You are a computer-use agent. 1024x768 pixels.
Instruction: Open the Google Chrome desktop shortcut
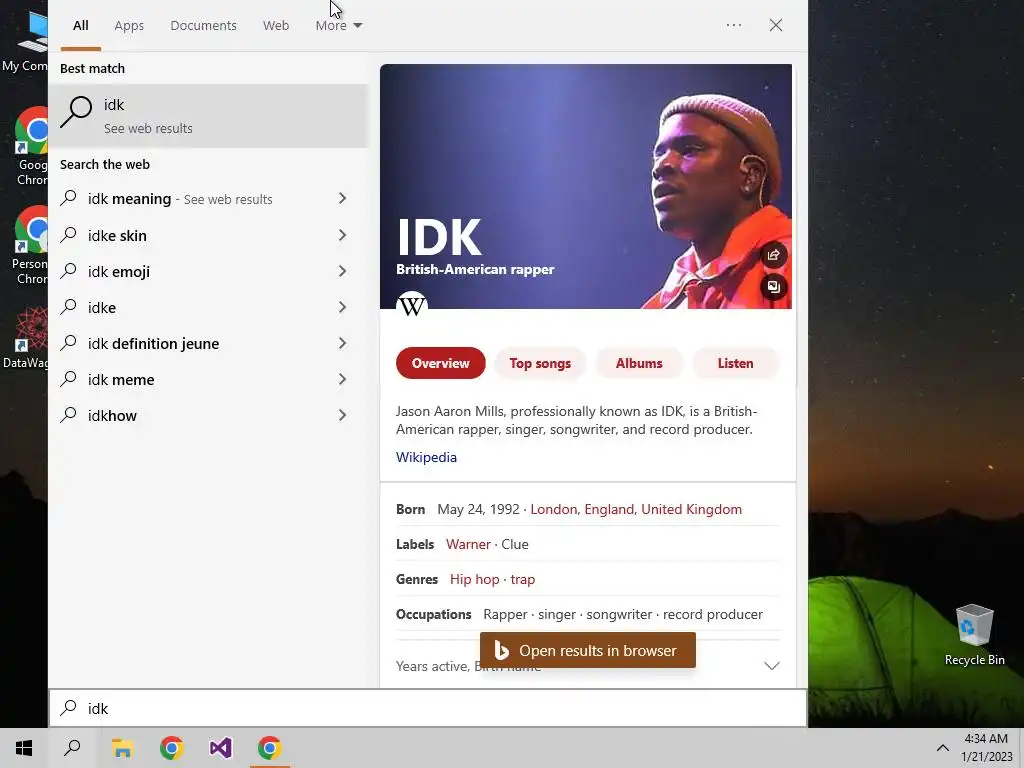(31, 147)
